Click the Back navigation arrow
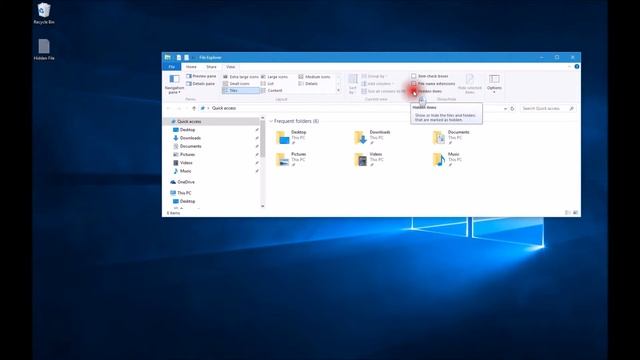Screen dimensions: 640x360 [x=169, y=108]
